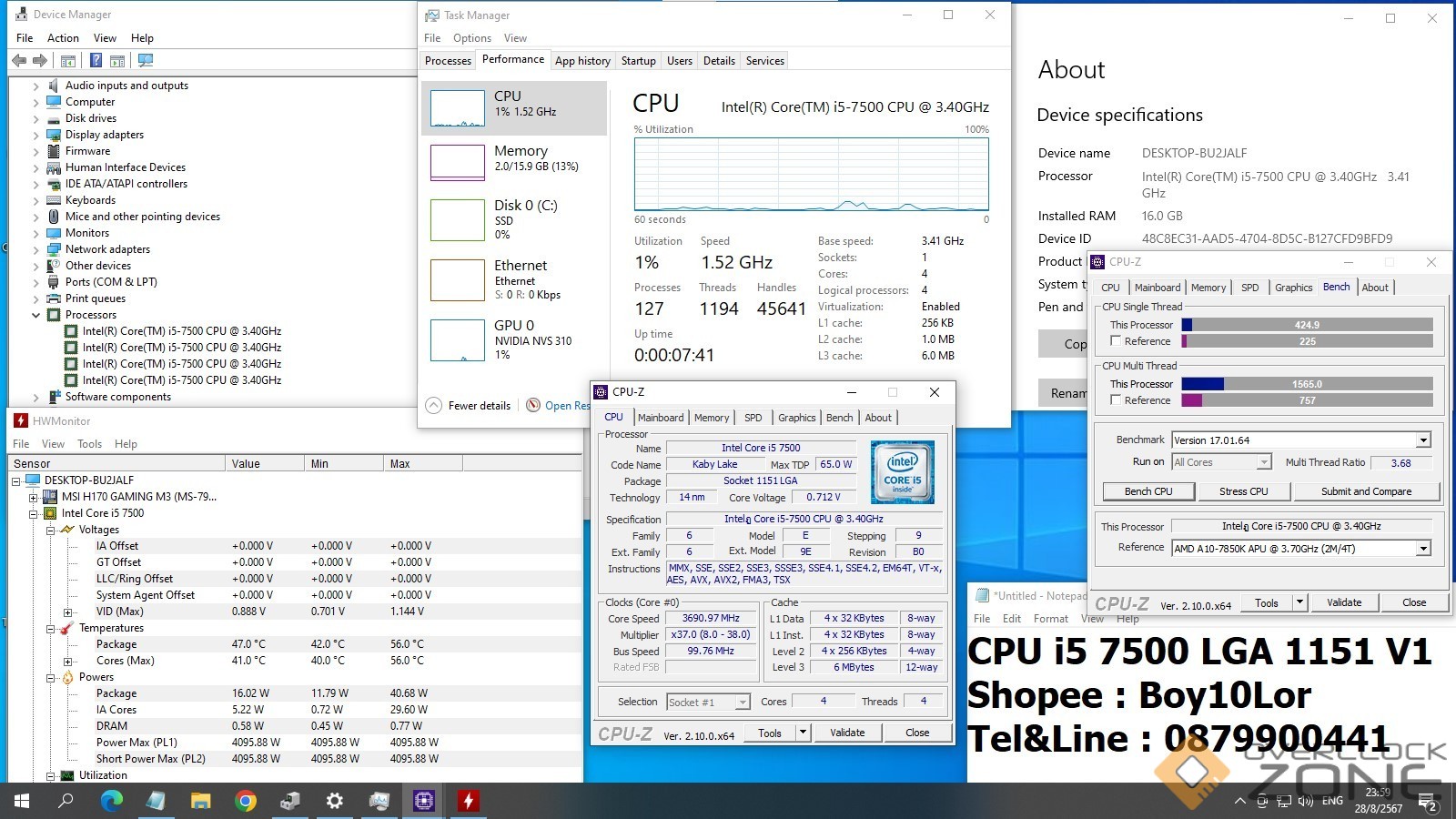The width and height of the screenshot is (1456, 819).
Task: Click the Device Manager help toolbar icon
Action: point(96,61)
